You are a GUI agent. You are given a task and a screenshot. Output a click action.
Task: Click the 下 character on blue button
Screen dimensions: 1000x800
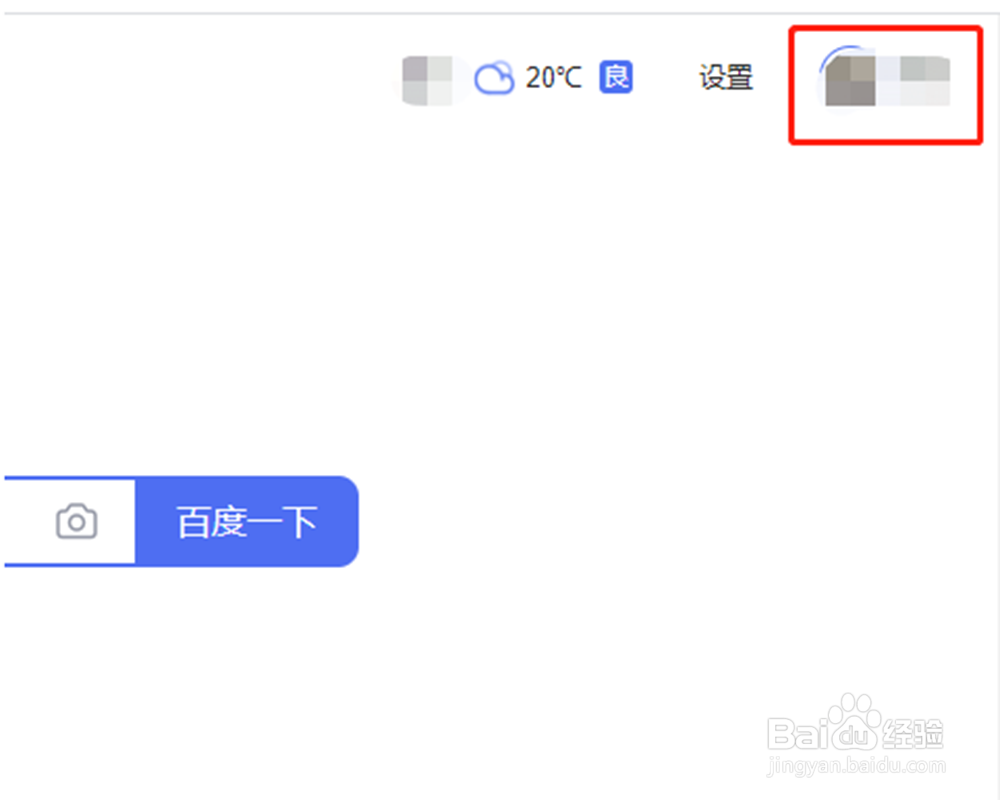click(x=300, y=522)
